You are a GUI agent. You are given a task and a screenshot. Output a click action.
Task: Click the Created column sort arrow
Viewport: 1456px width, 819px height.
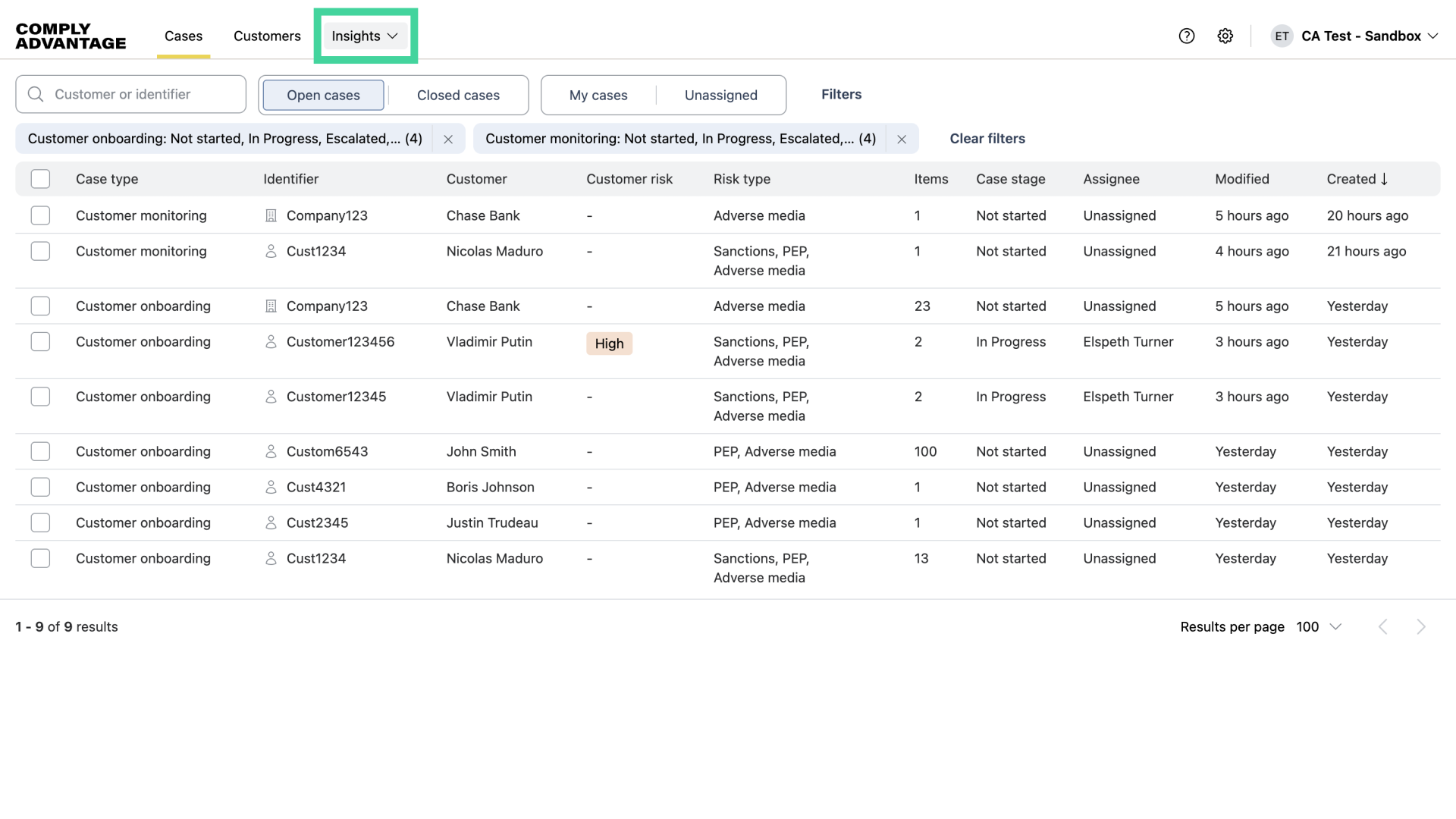pos(1384,179)
